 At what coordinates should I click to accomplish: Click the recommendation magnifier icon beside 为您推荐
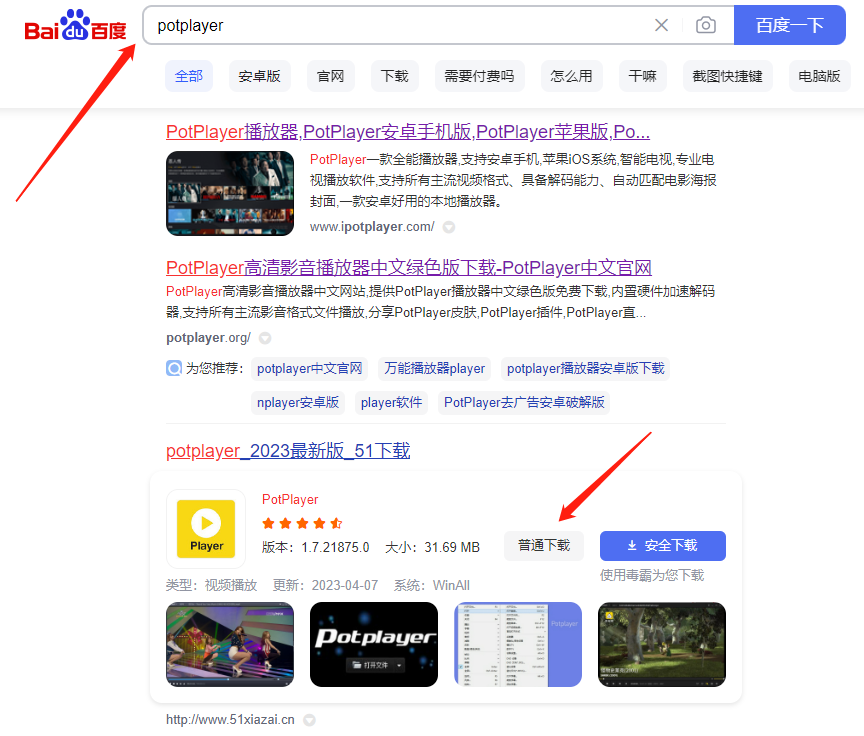click(175, 368)
